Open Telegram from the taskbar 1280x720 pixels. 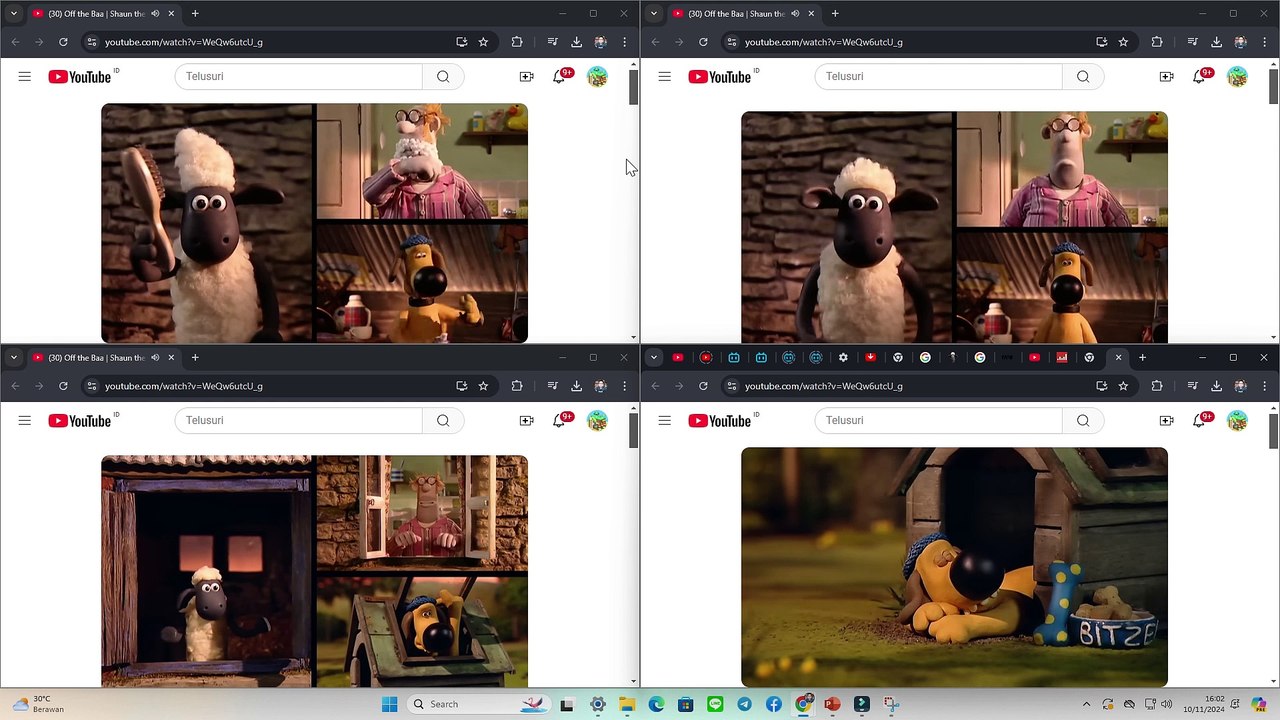pyautogui.click(x=744, y=705)
